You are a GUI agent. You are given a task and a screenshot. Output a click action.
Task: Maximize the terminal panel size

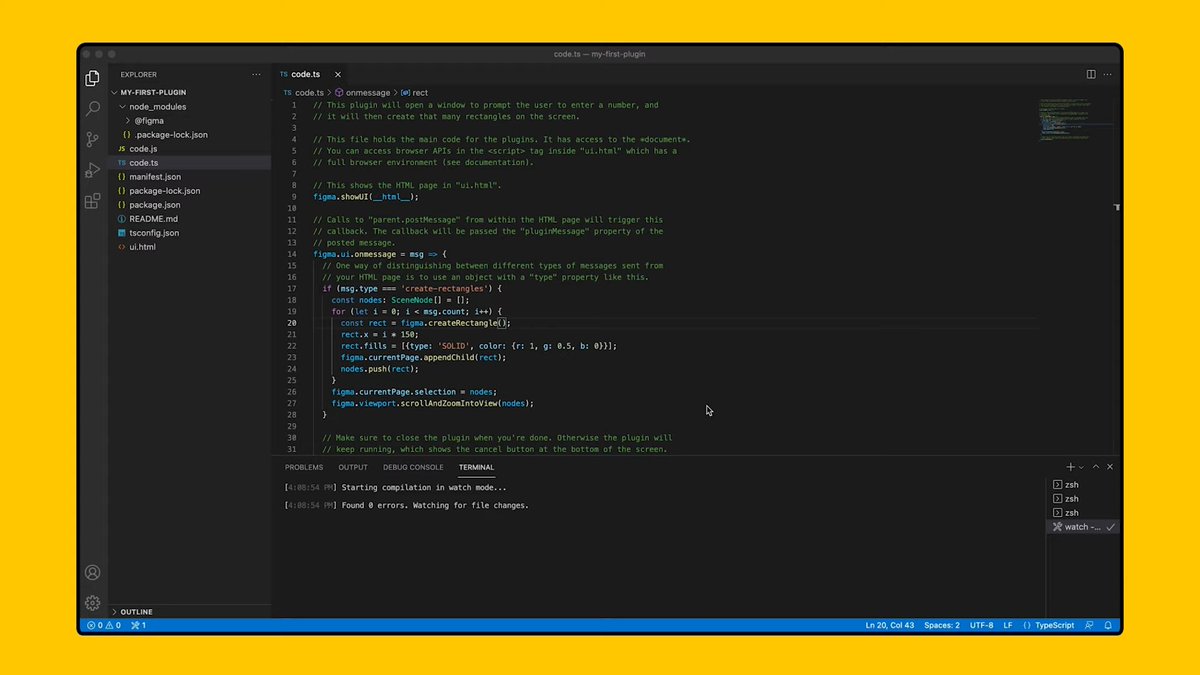point(1096,467)
